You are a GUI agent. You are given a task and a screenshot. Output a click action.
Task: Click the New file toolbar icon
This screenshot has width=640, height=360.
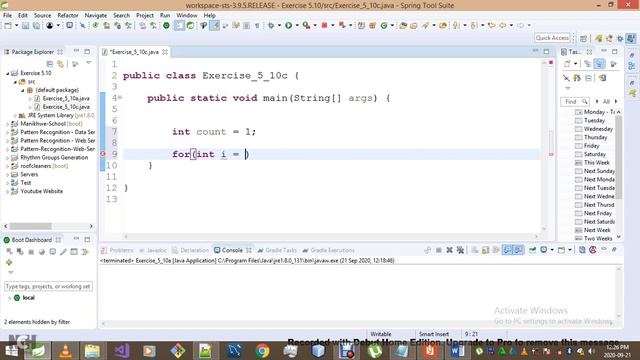(8, 26)
